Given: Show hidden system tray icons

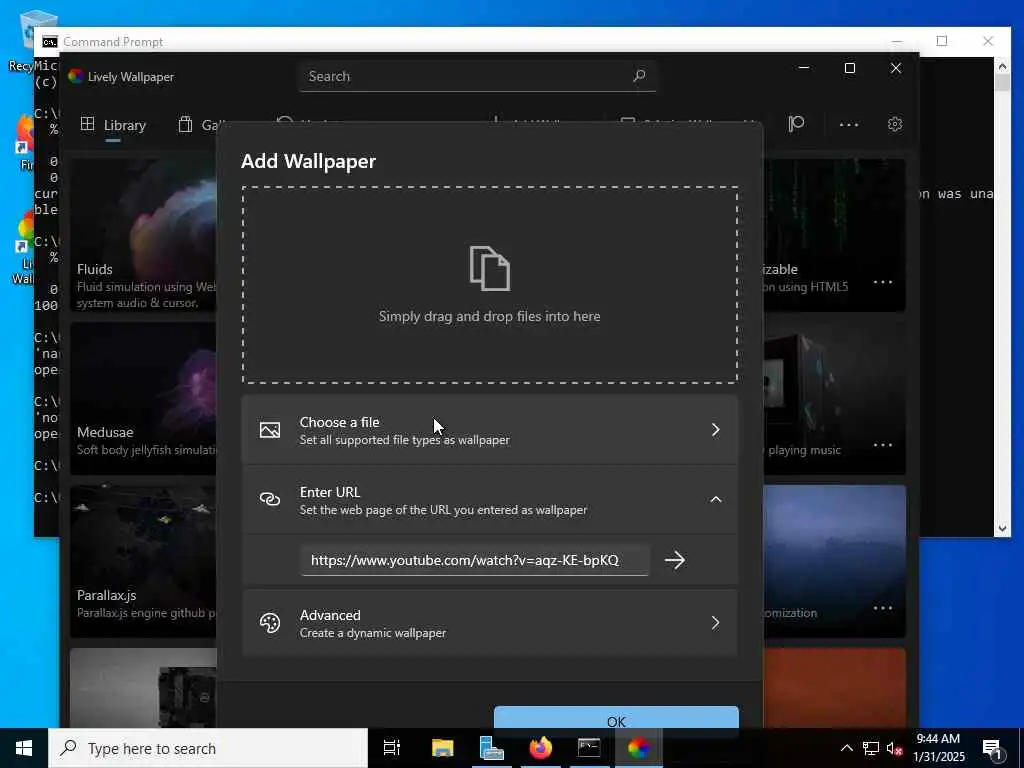Looking at the screenshot, I should pyautogui.click(x=846, y=748).
